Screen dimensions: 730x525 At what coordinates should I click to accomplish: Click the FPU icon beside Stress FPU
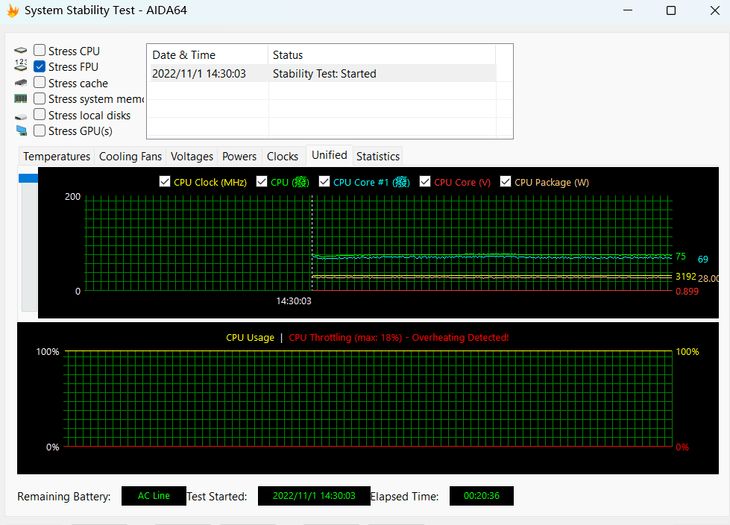click(20, 65)
